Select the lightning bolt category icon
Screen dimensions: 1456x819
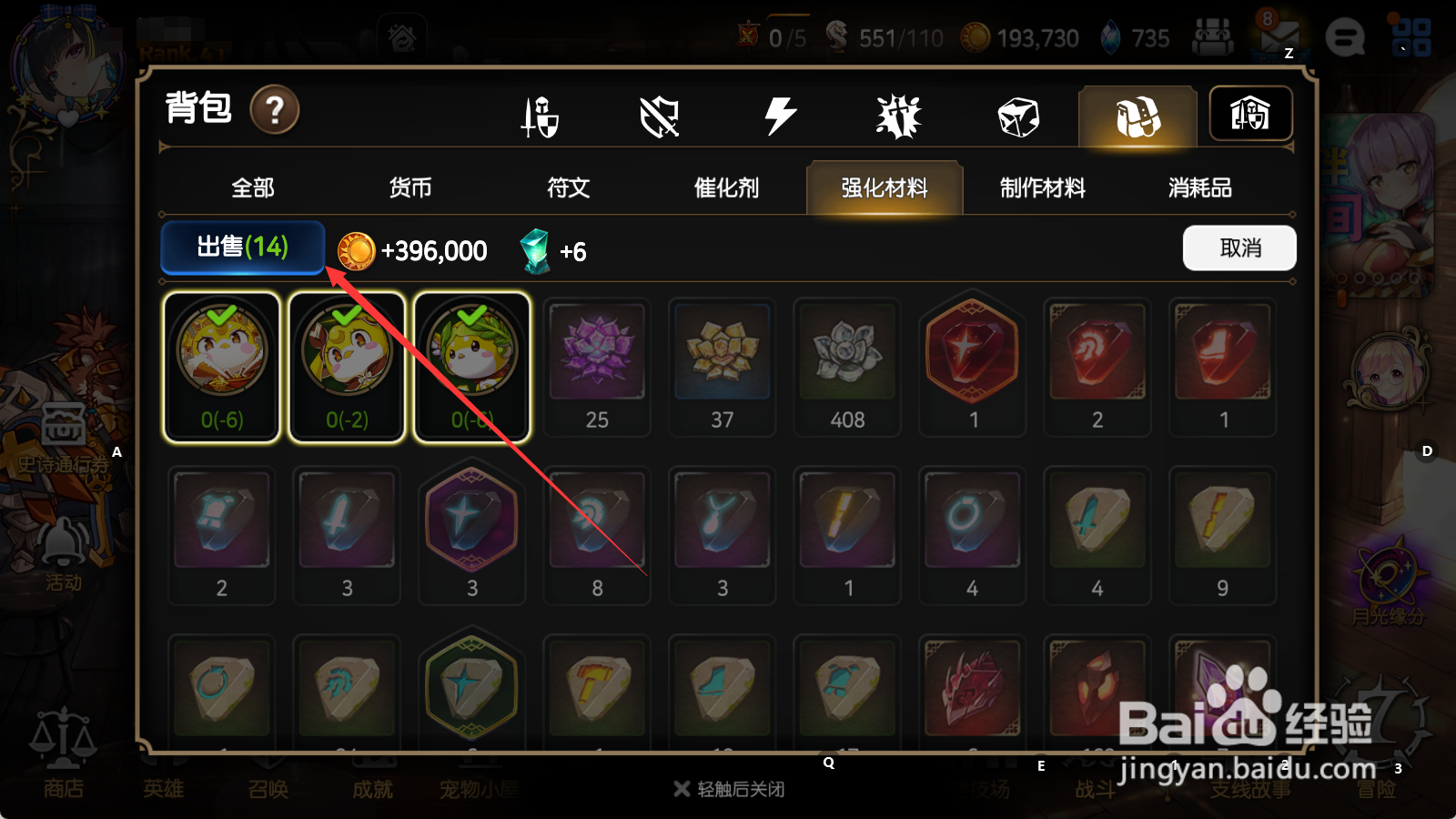[x=780, y=116]
